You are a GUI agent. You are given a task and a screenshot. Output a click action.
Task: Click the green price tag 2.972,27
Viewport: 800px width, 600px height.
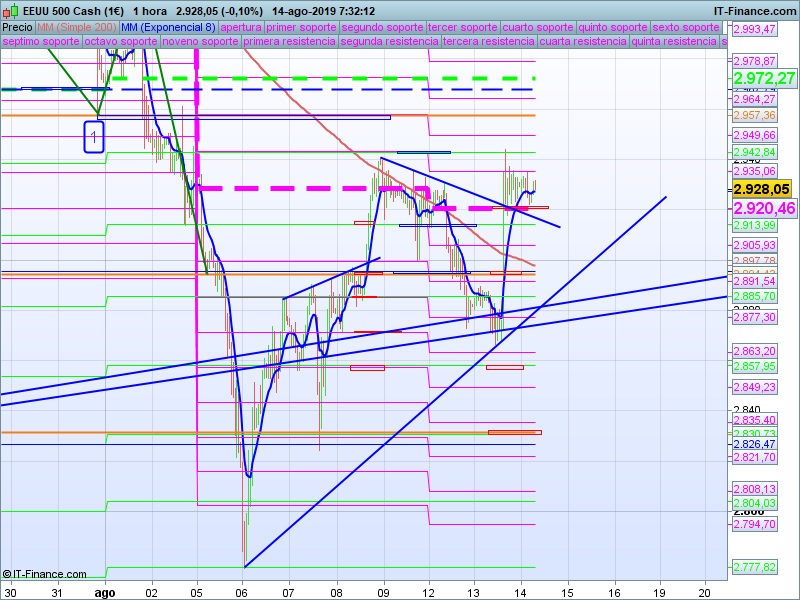point(764,78)
